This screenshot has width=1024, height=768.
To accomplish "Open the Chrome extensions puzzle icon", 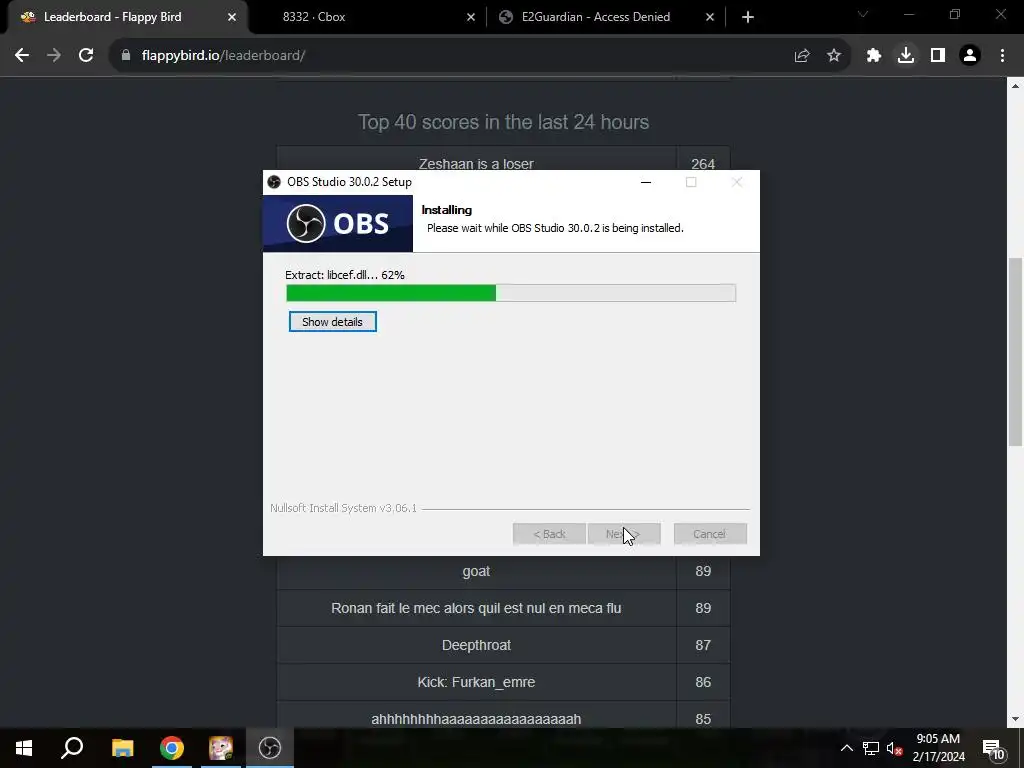I will coord(874,56).
